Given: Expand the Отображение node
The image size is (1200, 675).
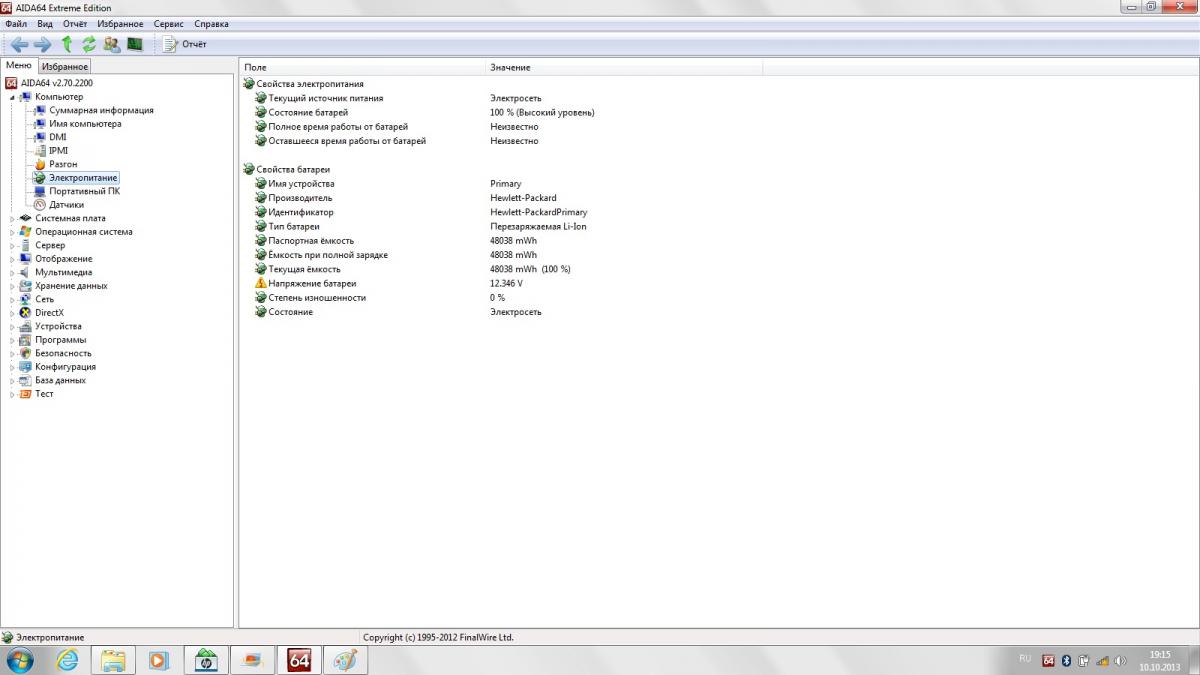Looking at the screenshot, I should coord(13,259).
